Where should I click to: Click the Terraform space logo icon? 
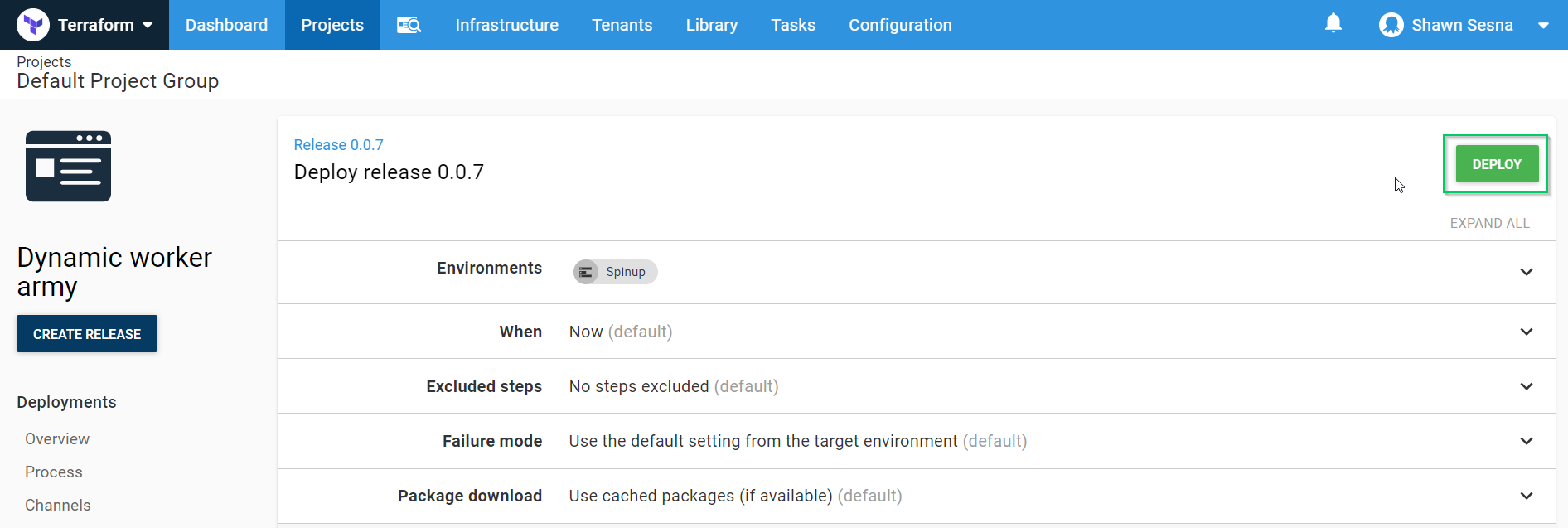click(33, 25)
